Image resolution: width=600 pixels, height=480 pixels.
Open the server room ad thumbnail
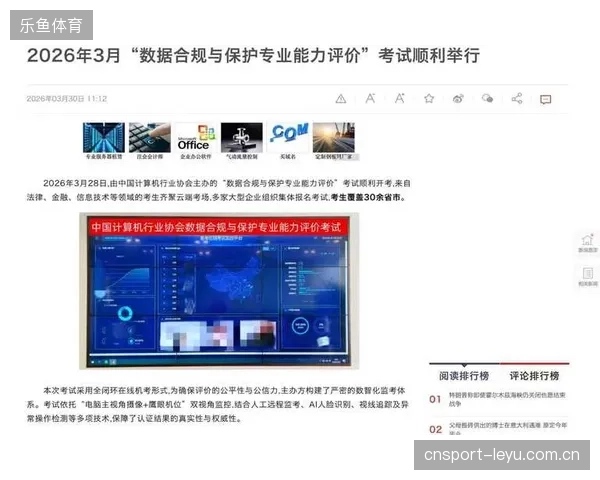(104, 140)
